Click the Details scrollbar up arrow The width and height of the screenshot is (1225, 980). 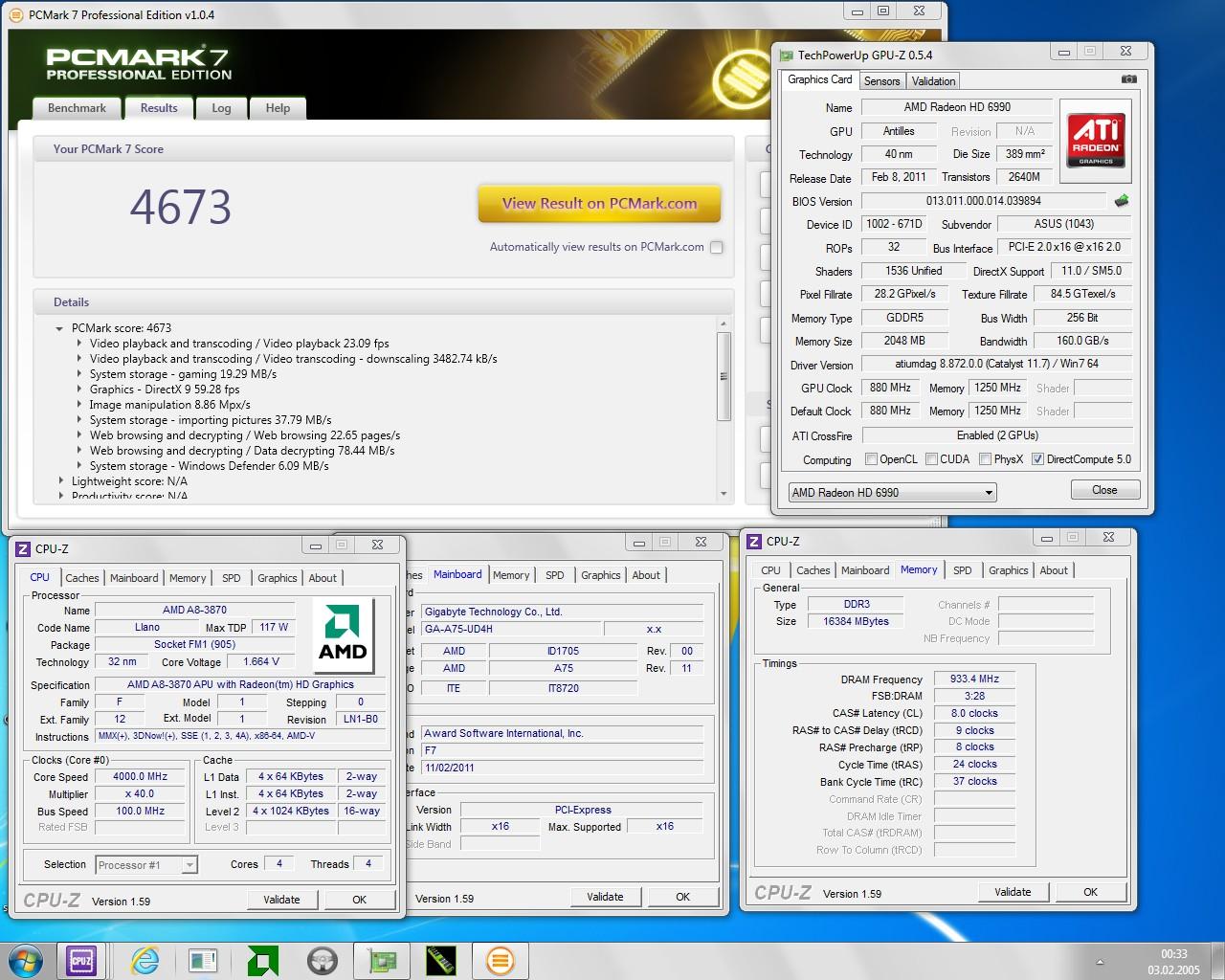pyautogui.click(x=724, y=325)
